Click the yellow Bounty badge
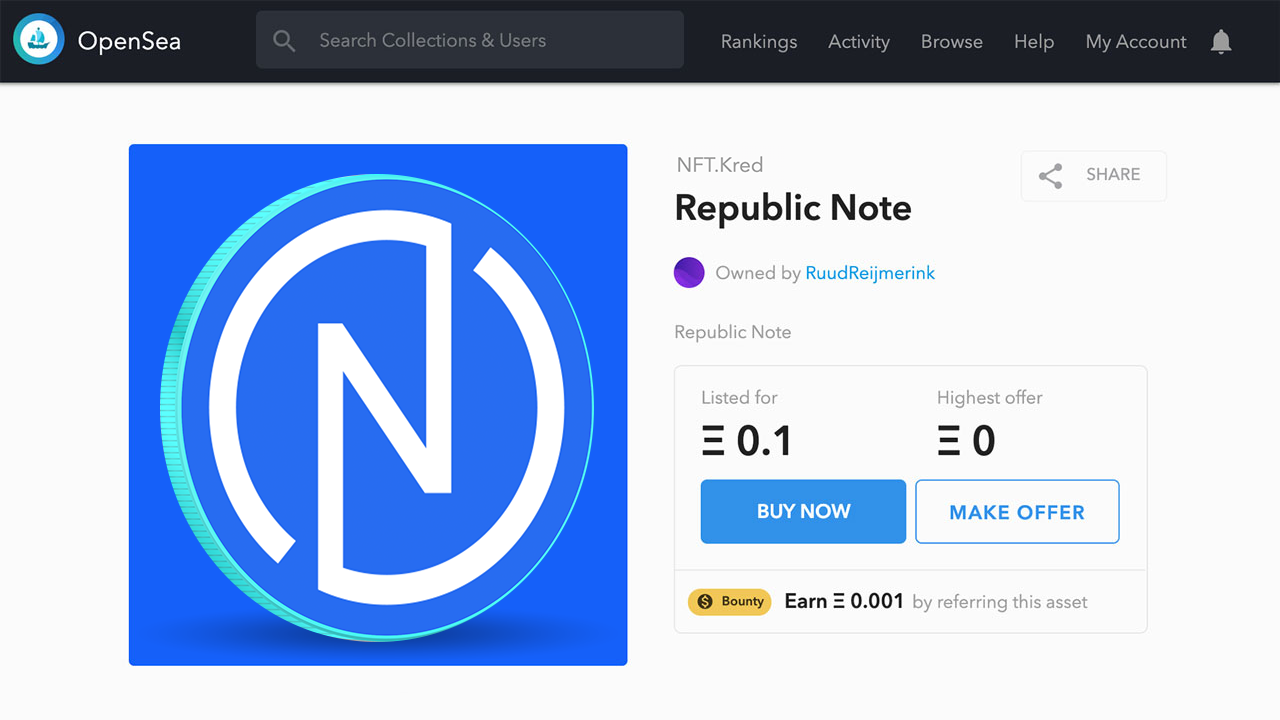This screenshot has width=1280, height=720. coord(729,601)
